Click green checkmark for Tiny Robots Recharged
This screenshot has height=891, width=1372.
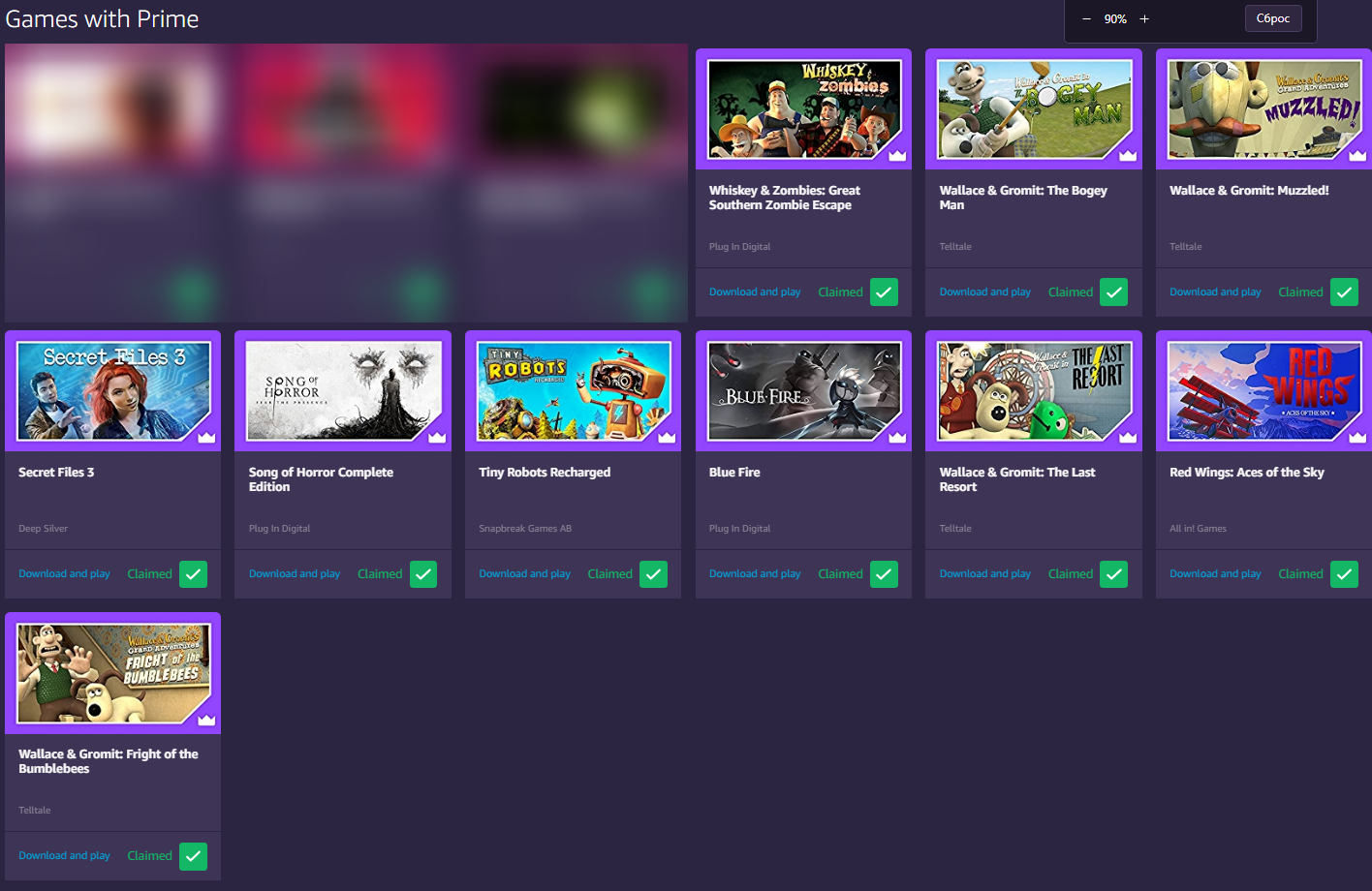click(654, 574)
